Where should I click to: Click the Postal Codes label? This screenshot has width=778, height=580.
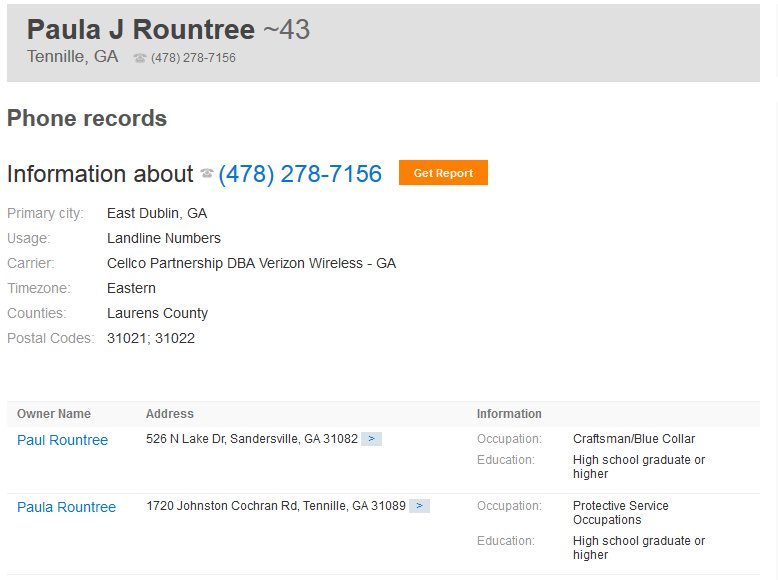(51, 338)
